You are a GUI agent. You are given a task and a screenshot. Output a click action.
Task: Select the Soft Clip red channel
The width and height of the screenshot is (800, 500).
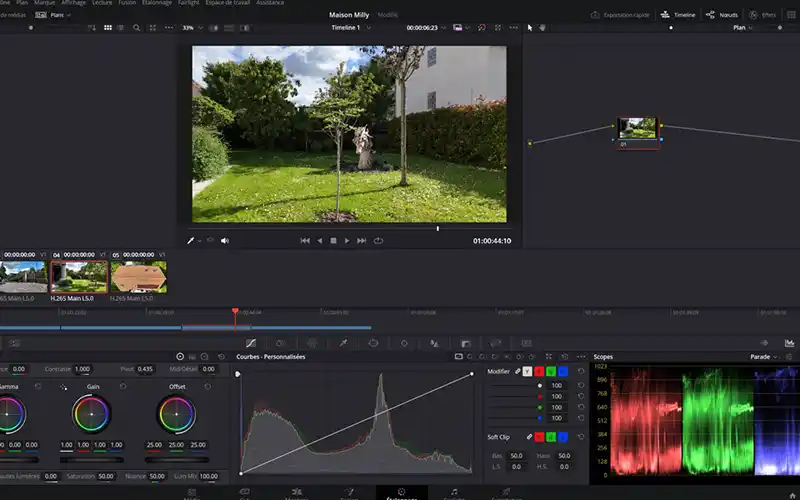coord(539,437)
